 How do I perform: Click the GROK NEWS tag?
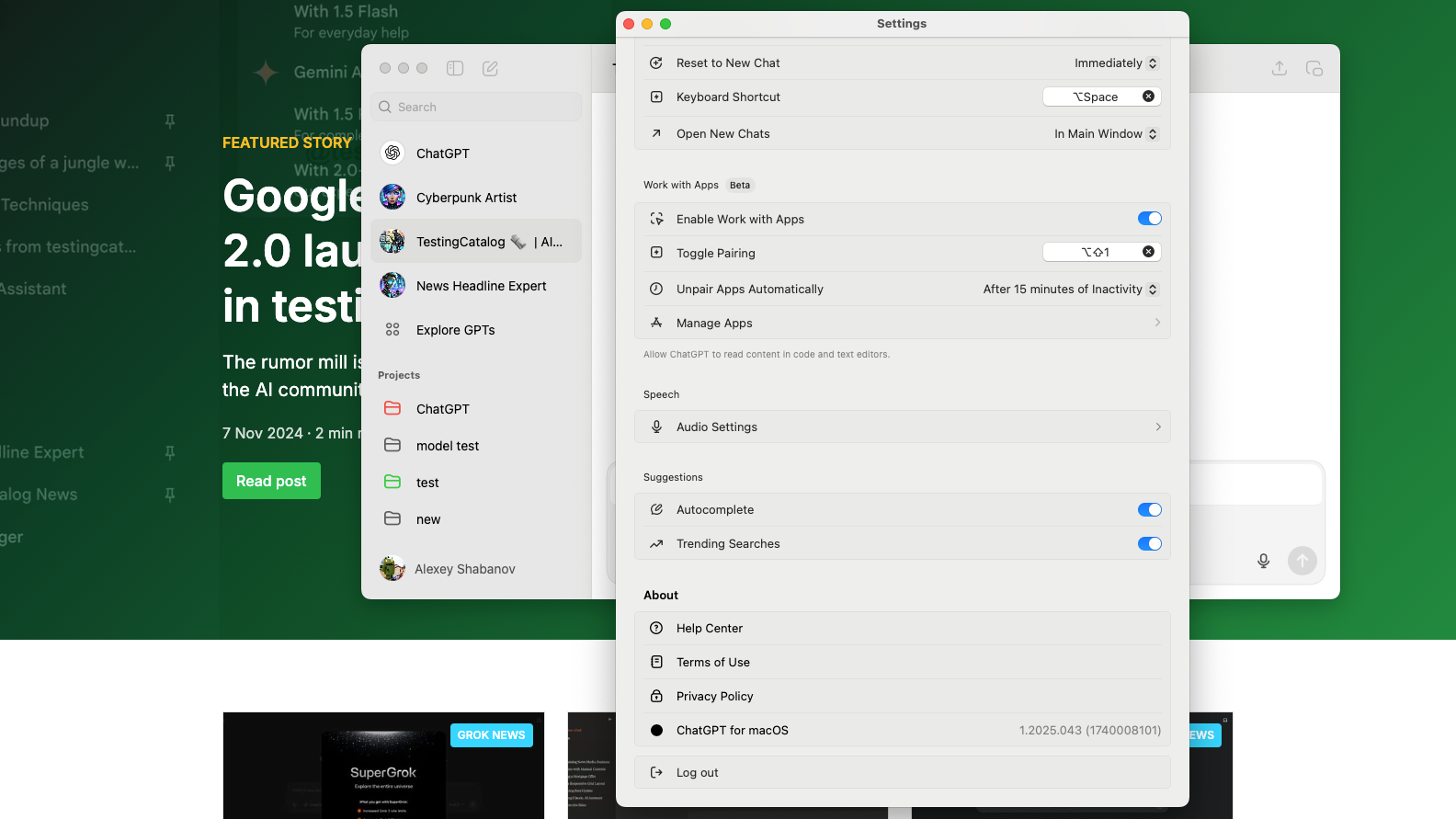(491, 735)
